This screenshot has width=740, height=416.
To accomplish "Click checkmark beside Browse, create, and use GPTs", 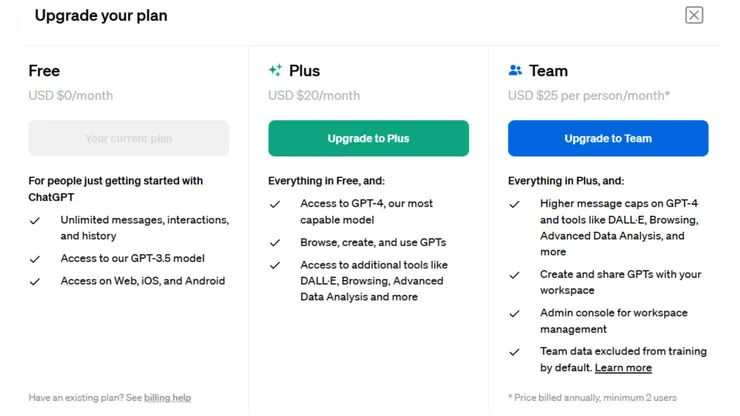I will tap(275, 243).
